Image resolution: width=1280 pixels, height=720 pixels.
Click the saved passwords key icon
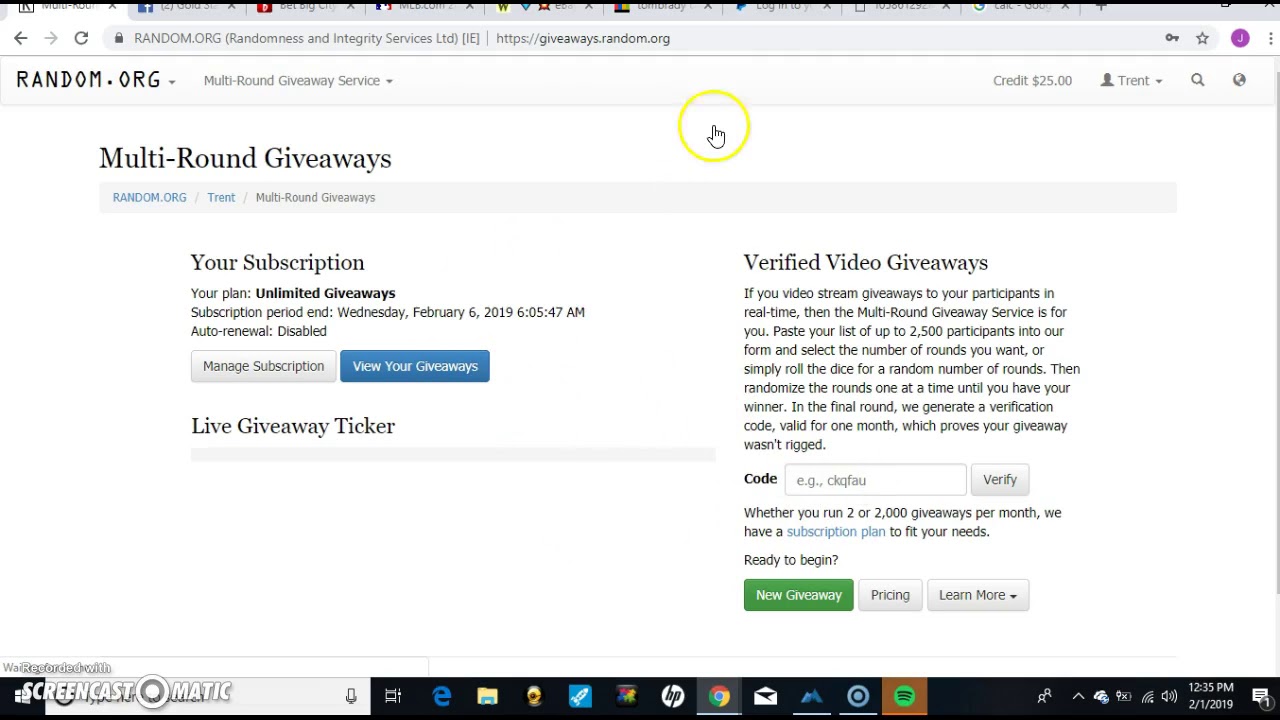(1172, 38)
